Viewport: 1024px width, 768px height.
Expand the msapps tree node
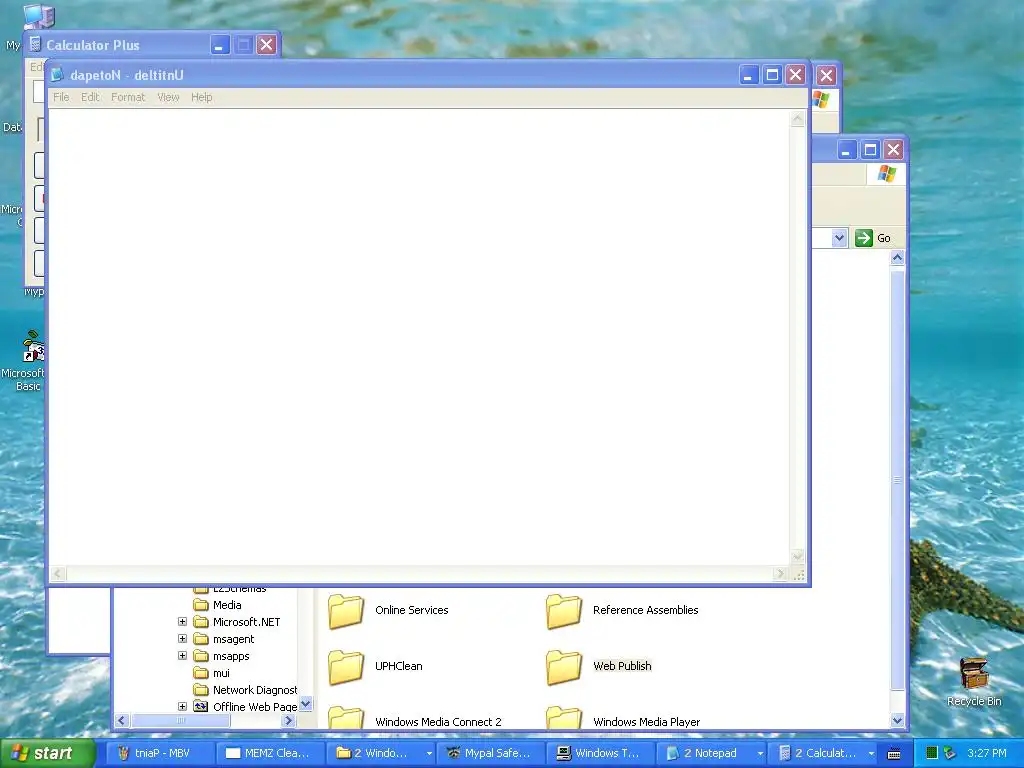[182, 656]
